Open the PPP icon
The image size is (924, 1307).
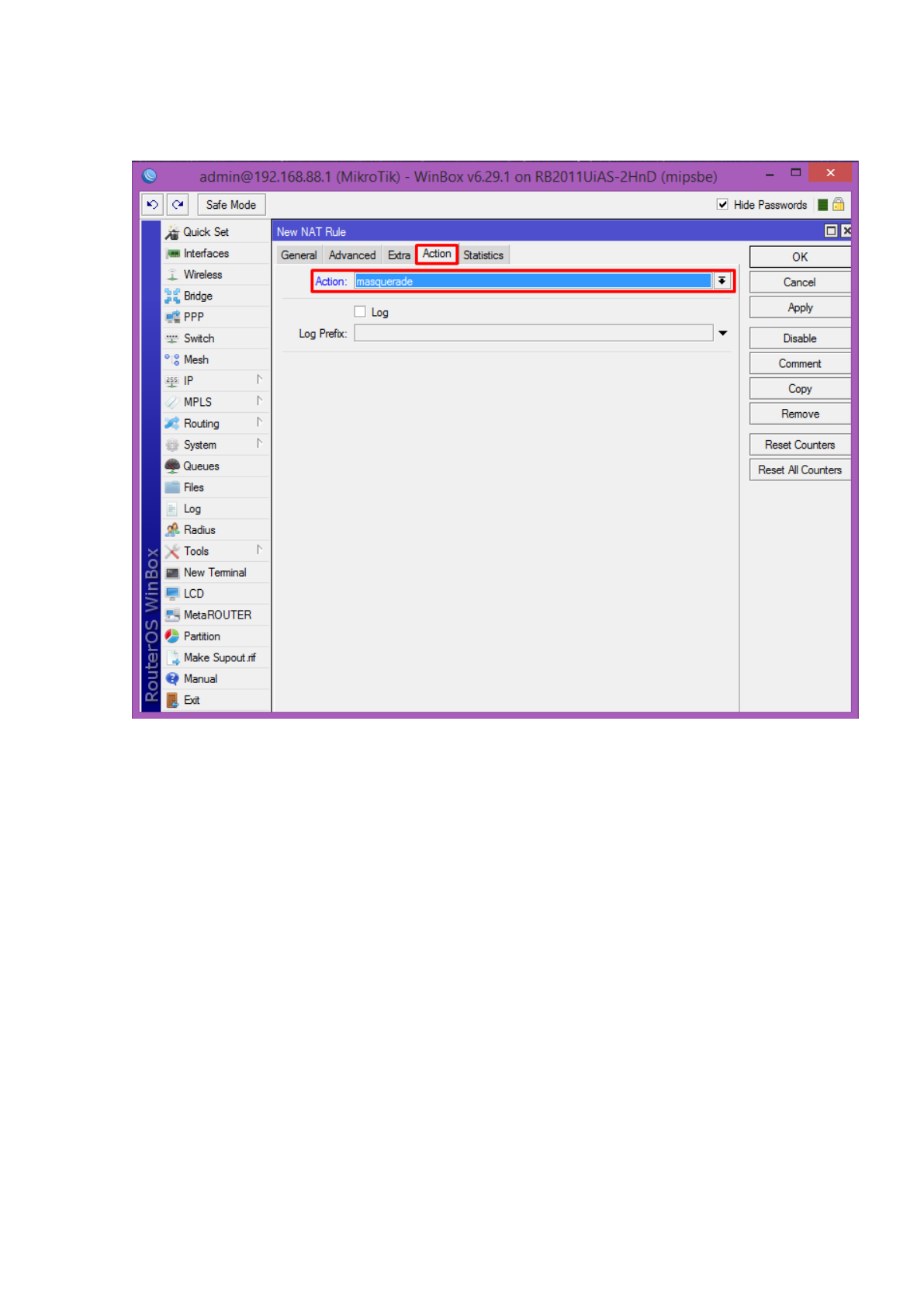[x=172, y=317]
